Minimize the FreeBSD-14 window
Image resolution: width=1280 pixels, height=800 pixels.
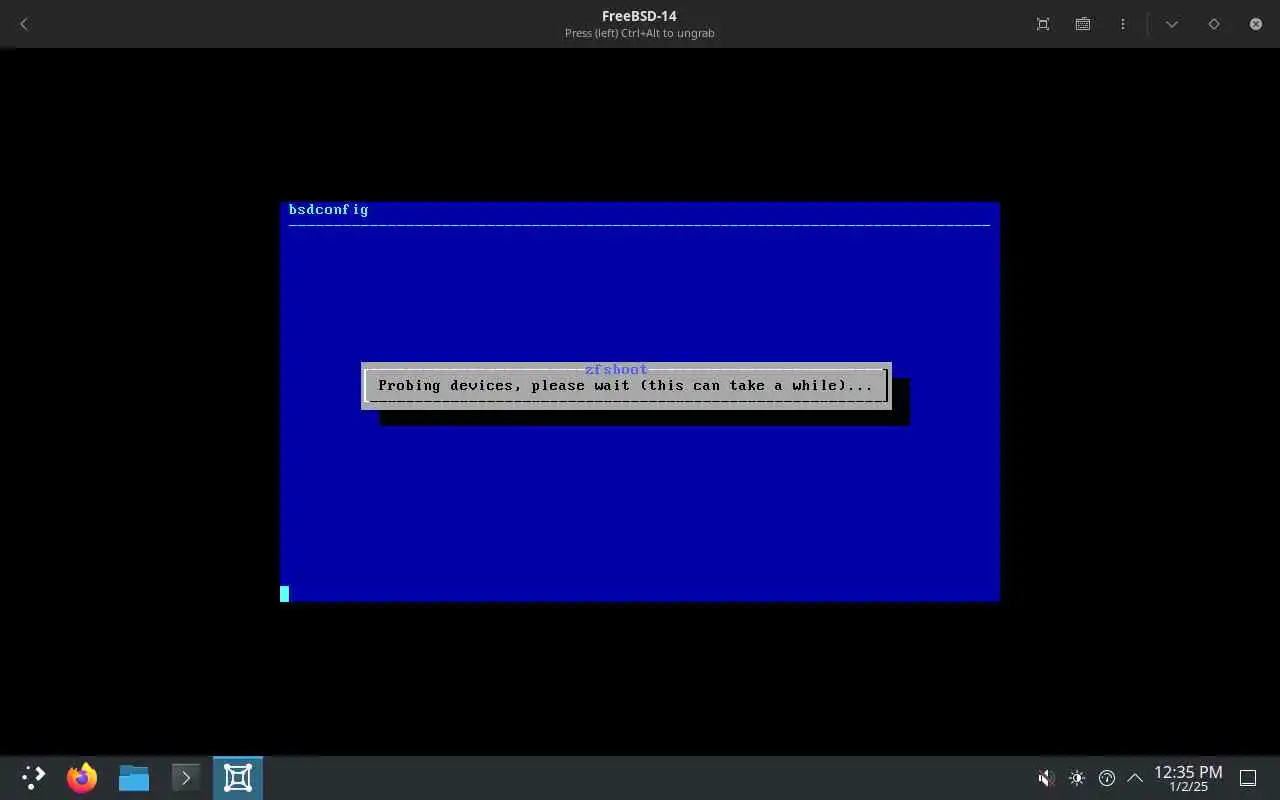[x=1172, y=24]
